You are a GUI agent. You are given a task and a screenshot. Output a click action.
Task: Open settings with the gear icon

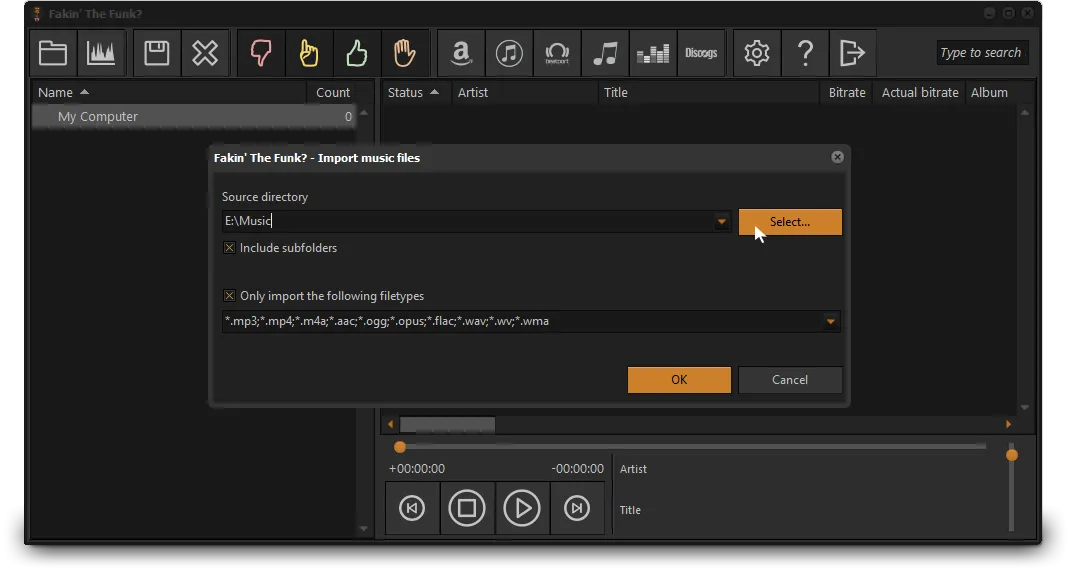coord(757,53)
